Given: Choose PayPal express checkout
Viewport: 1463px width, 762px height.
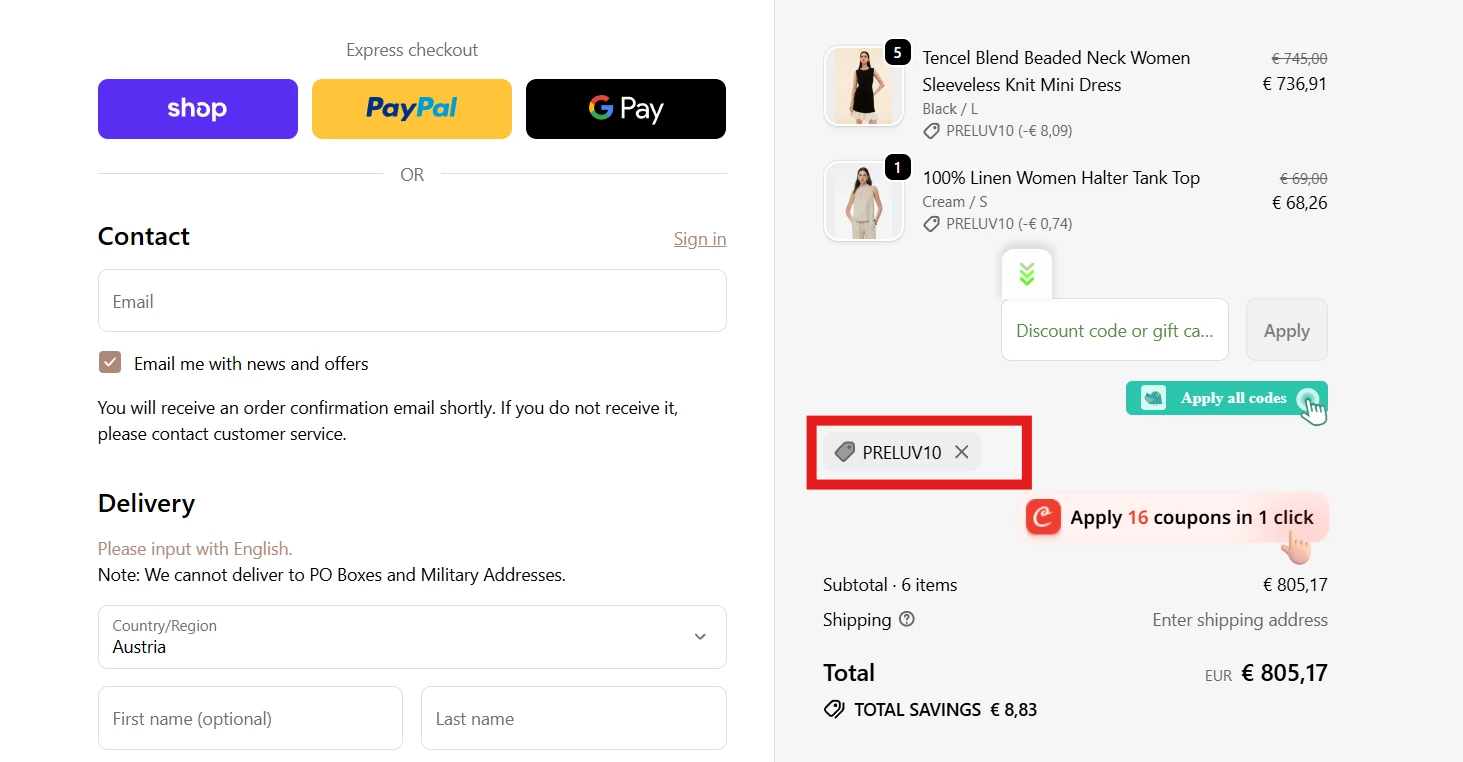Looking at the screenshot, I should 412,109.
